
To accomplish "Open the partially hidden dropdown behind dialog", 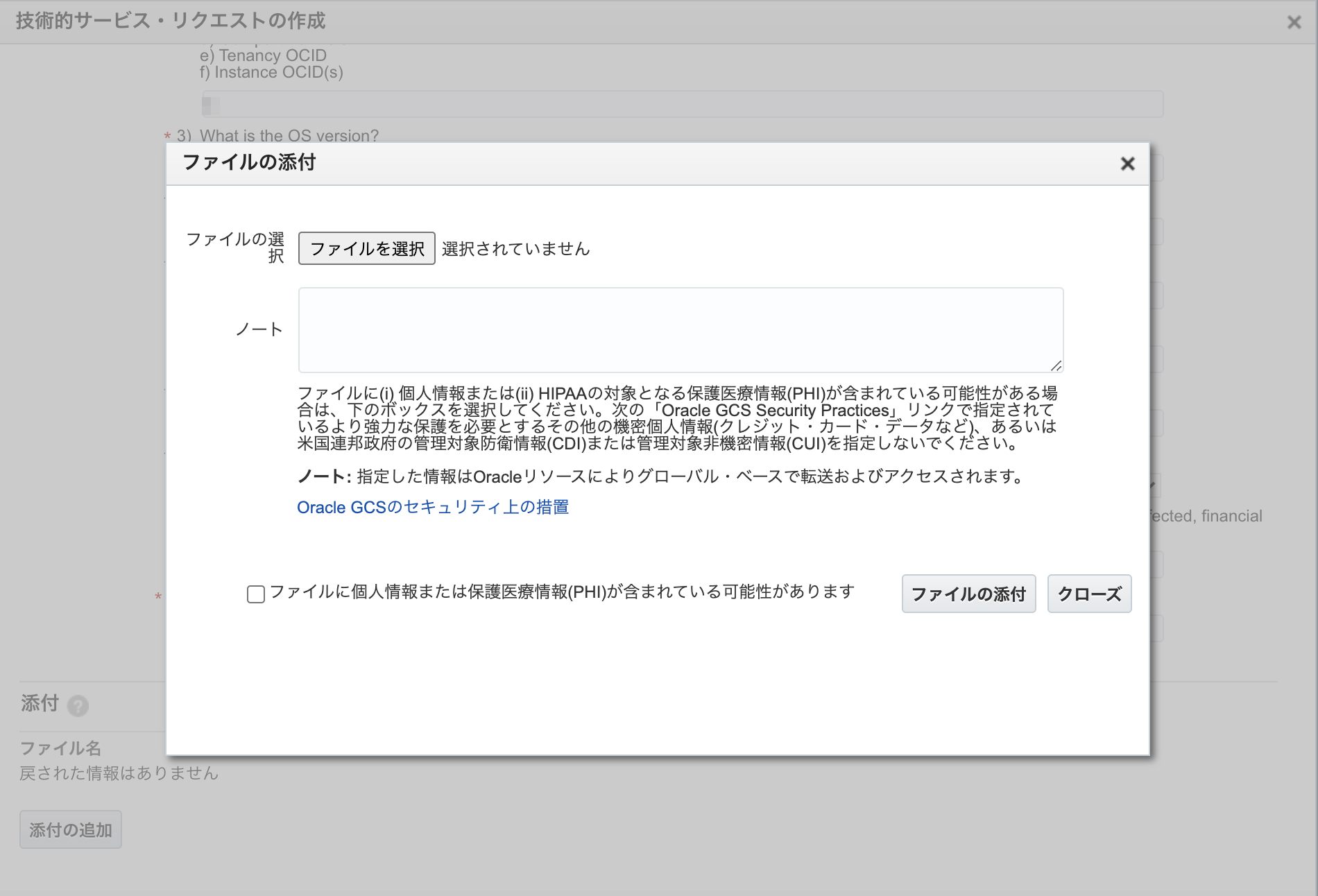I will (1155, 485).
